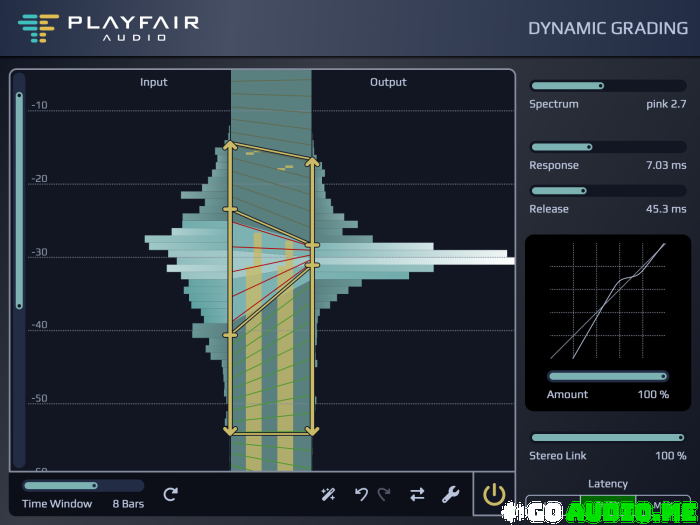Click the output range bottom arrow handle
Image resolution: width=700 pixels, height=525 pixels.
[312, 430]
